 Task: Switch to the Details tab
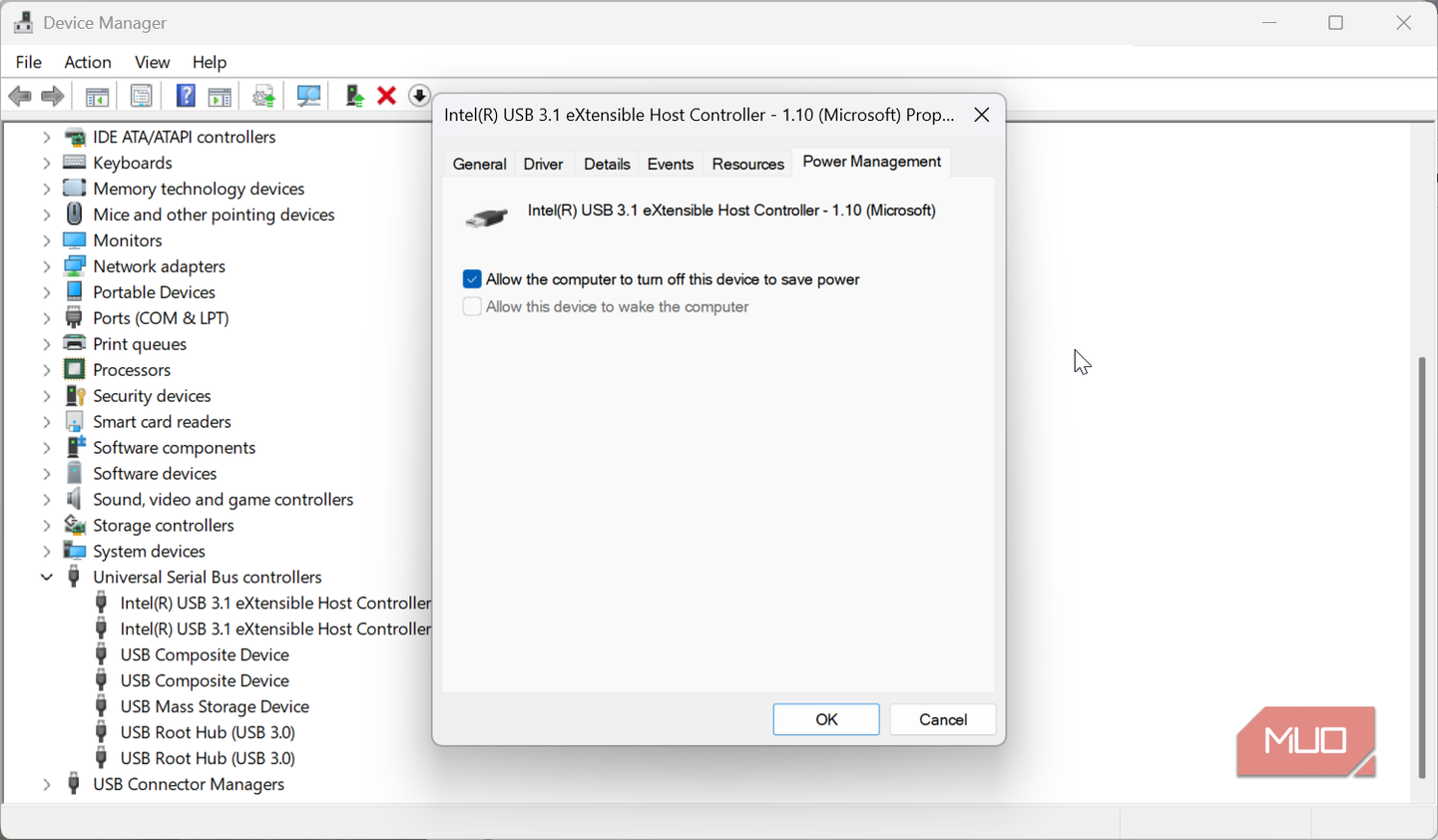[607, 165]
